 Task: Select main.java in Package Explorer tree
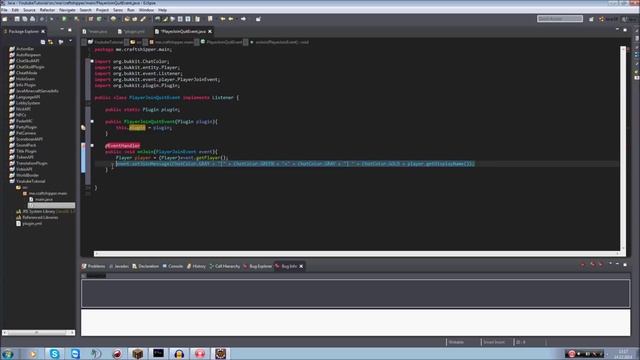[40, 199]
